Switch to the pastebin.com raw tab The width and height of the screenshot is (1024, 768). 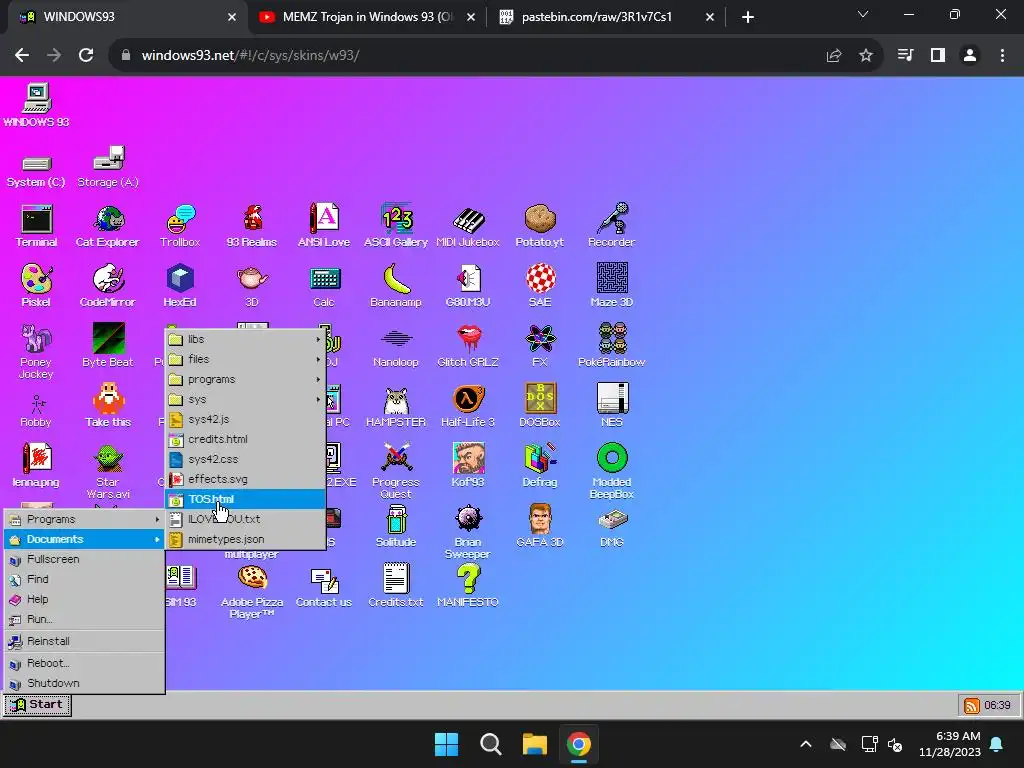(x=606, y=17)
